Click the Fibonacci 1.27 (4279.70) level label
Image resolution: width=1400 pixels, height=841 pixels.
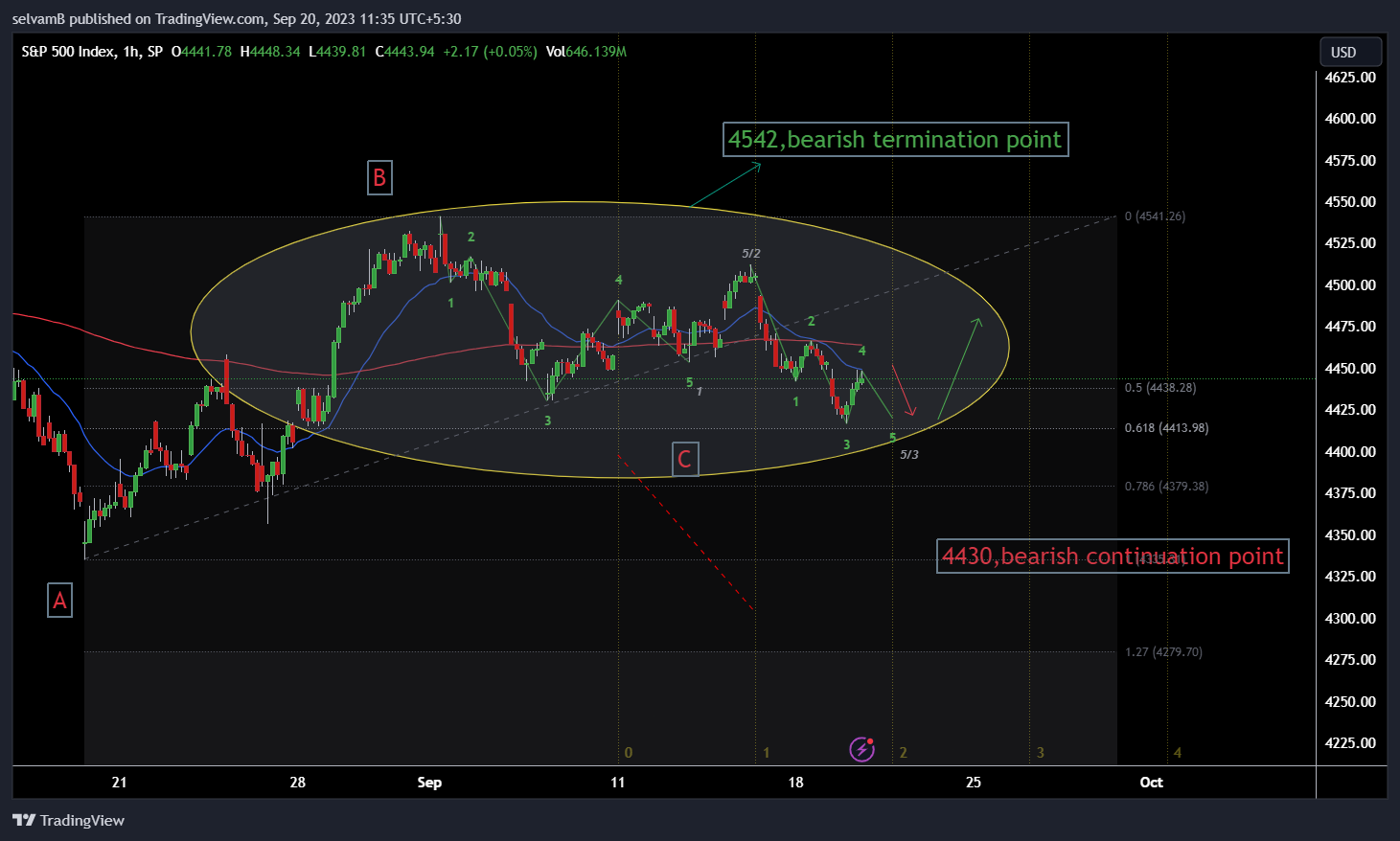click(x=1163, y=652)
